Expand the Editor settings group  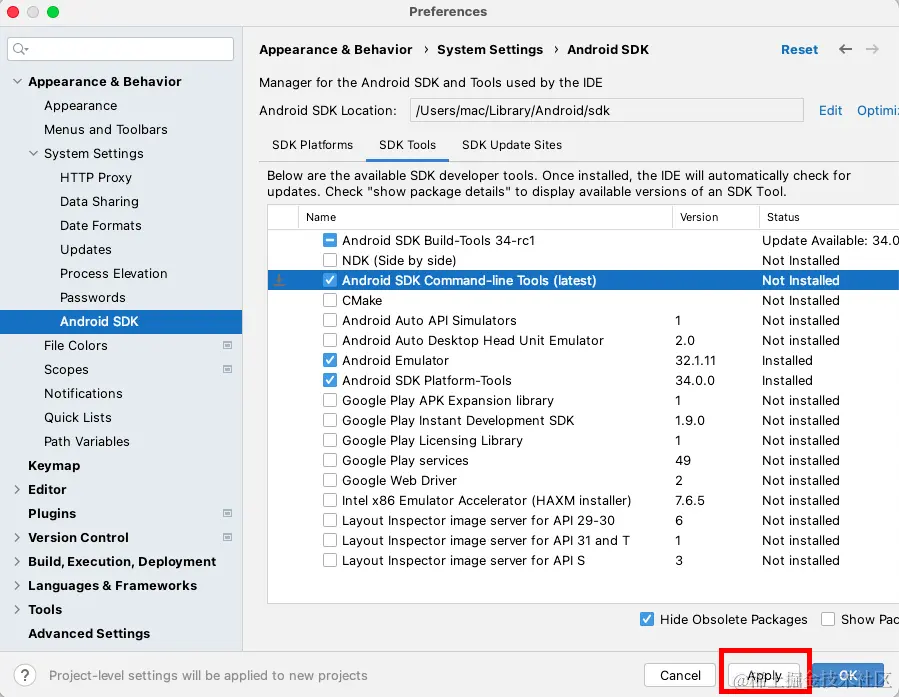[17, 489]
